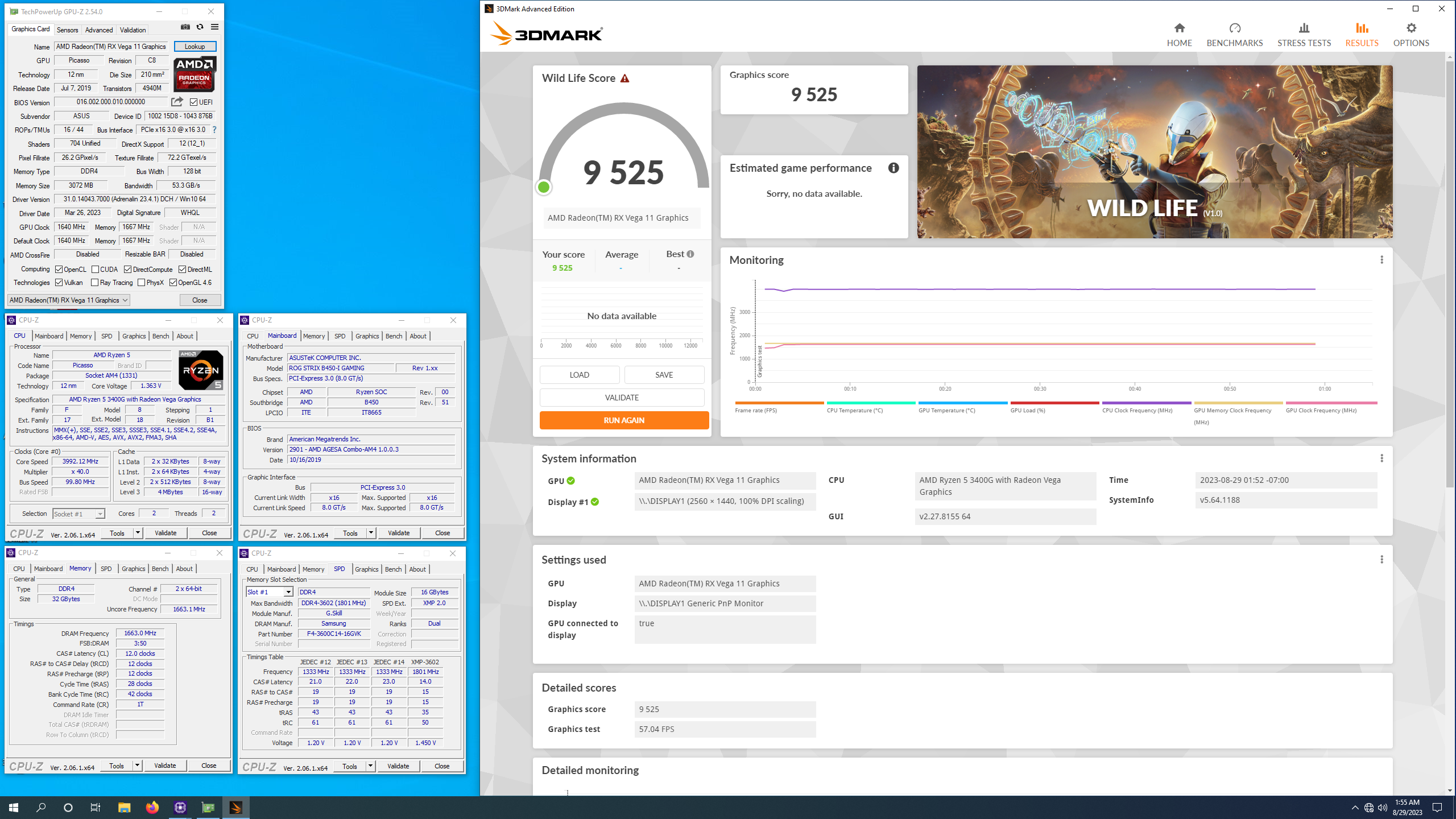Open the CPU-Z Socket #1 selection dropdown
Image resolution: width=1456 pixels, height=819 pixels.
coord(78,514)
